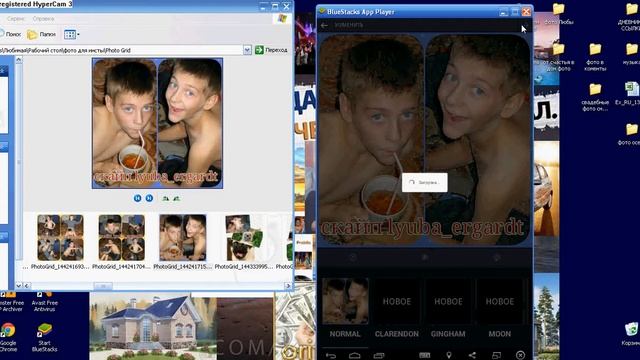Click the CLARENDON filter label
The width and height of the screenshot is (640, 360).
point(397,334)
